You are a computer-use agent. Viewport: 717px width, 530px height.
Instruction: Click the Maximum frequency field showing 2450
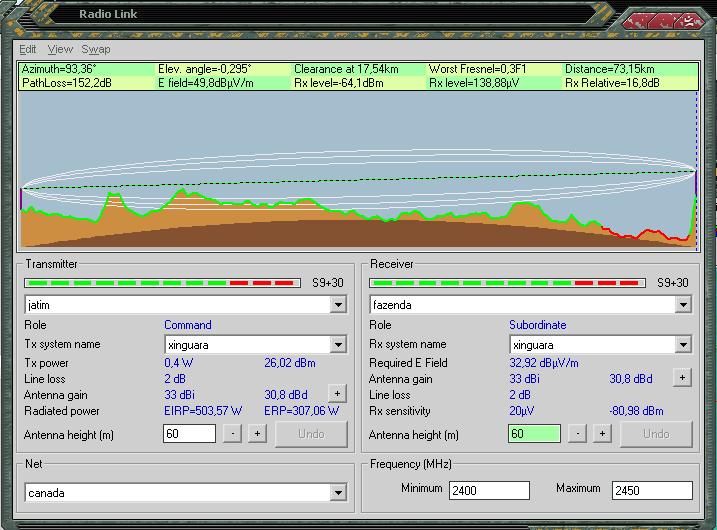651,490
